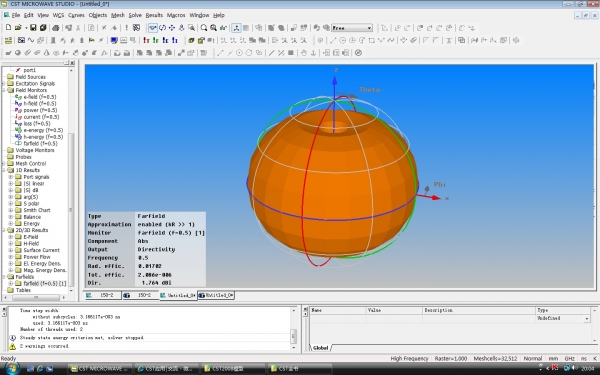Image resolution: width=600 pixels, height=375 pixels.
Task: Click the spline curve tool icon
Action: [x=391, y=40]
